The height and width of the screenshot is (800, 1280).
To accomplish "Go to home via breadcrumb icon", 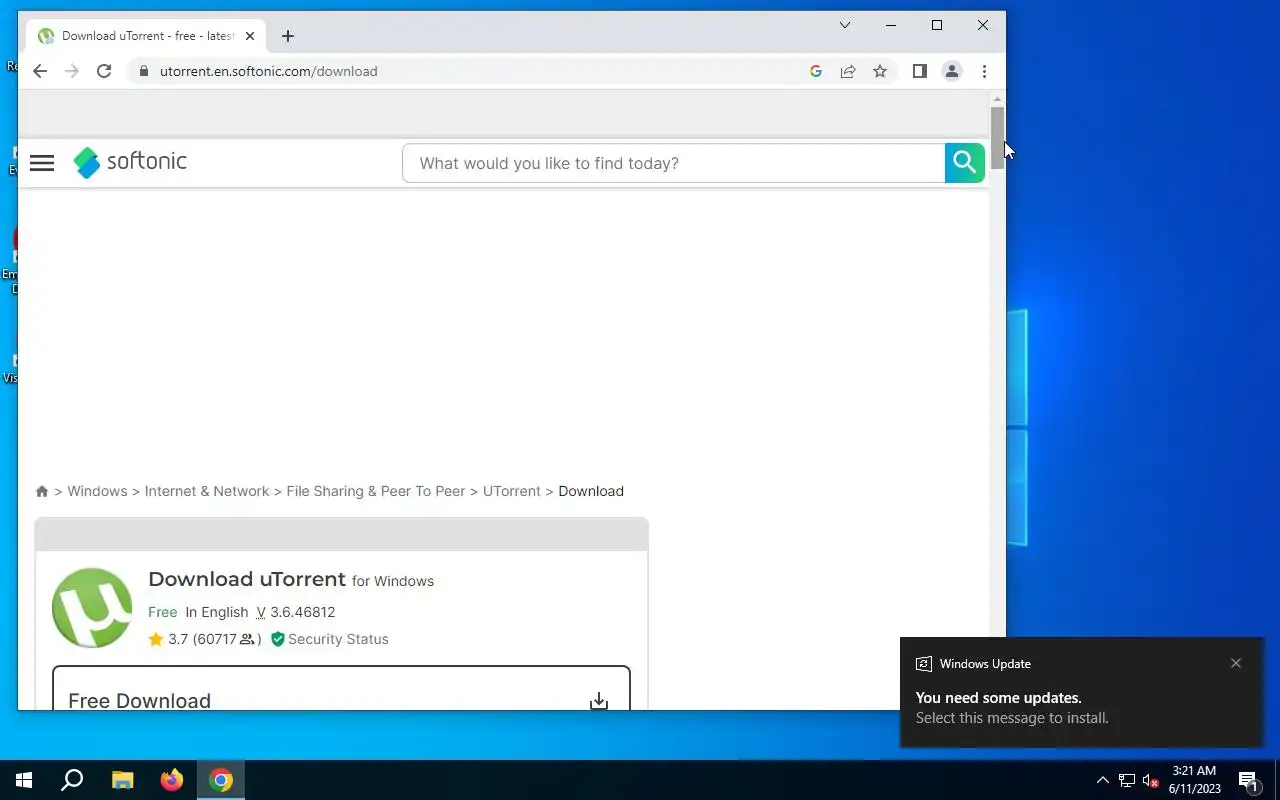I will pyautogui.click(x=42, y=491).
